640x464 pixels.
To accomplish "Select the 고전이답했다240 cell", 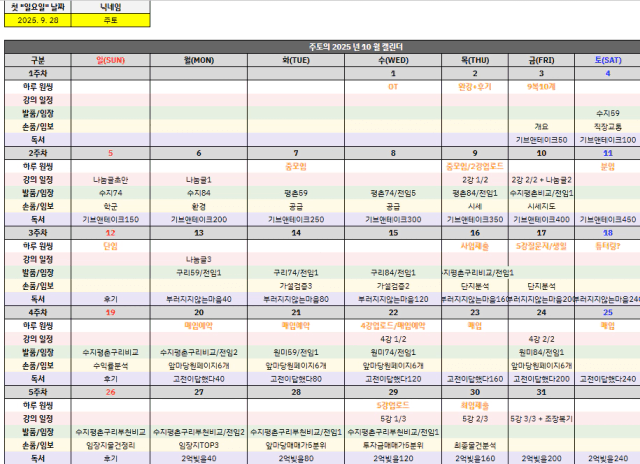I will tap(608, 378).
